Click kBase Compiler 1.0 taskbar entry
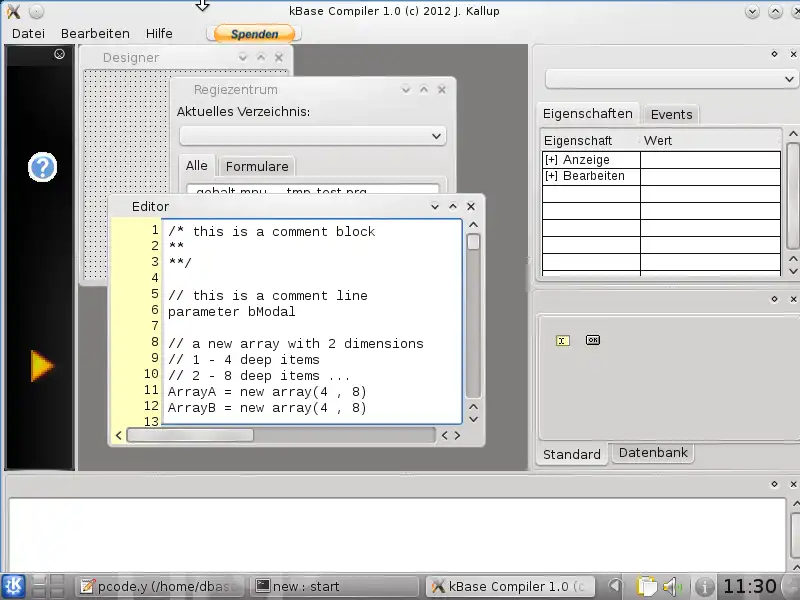Image resolution: width=800 pixels, height=600 pixels. (x=510, y=586)
